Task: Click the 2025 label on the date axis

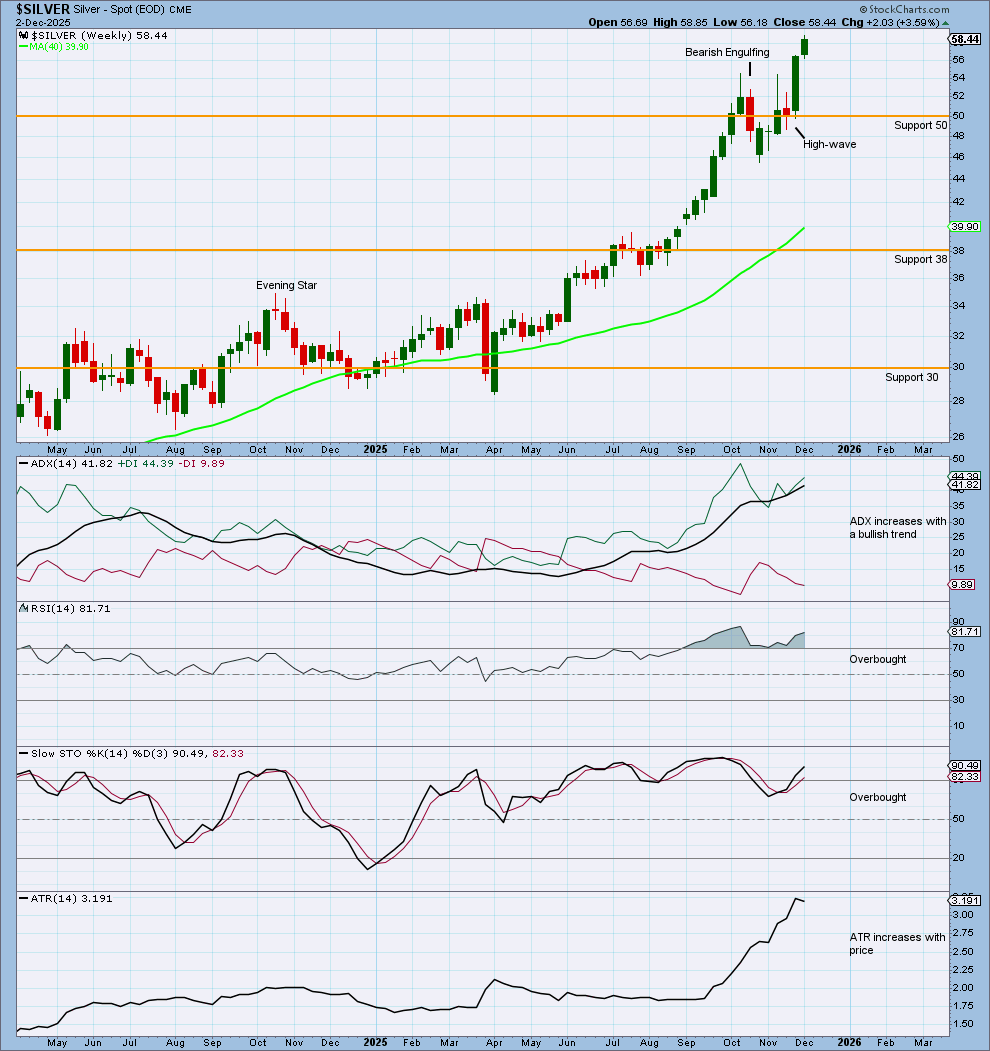Action: click(x=375, y=450)
